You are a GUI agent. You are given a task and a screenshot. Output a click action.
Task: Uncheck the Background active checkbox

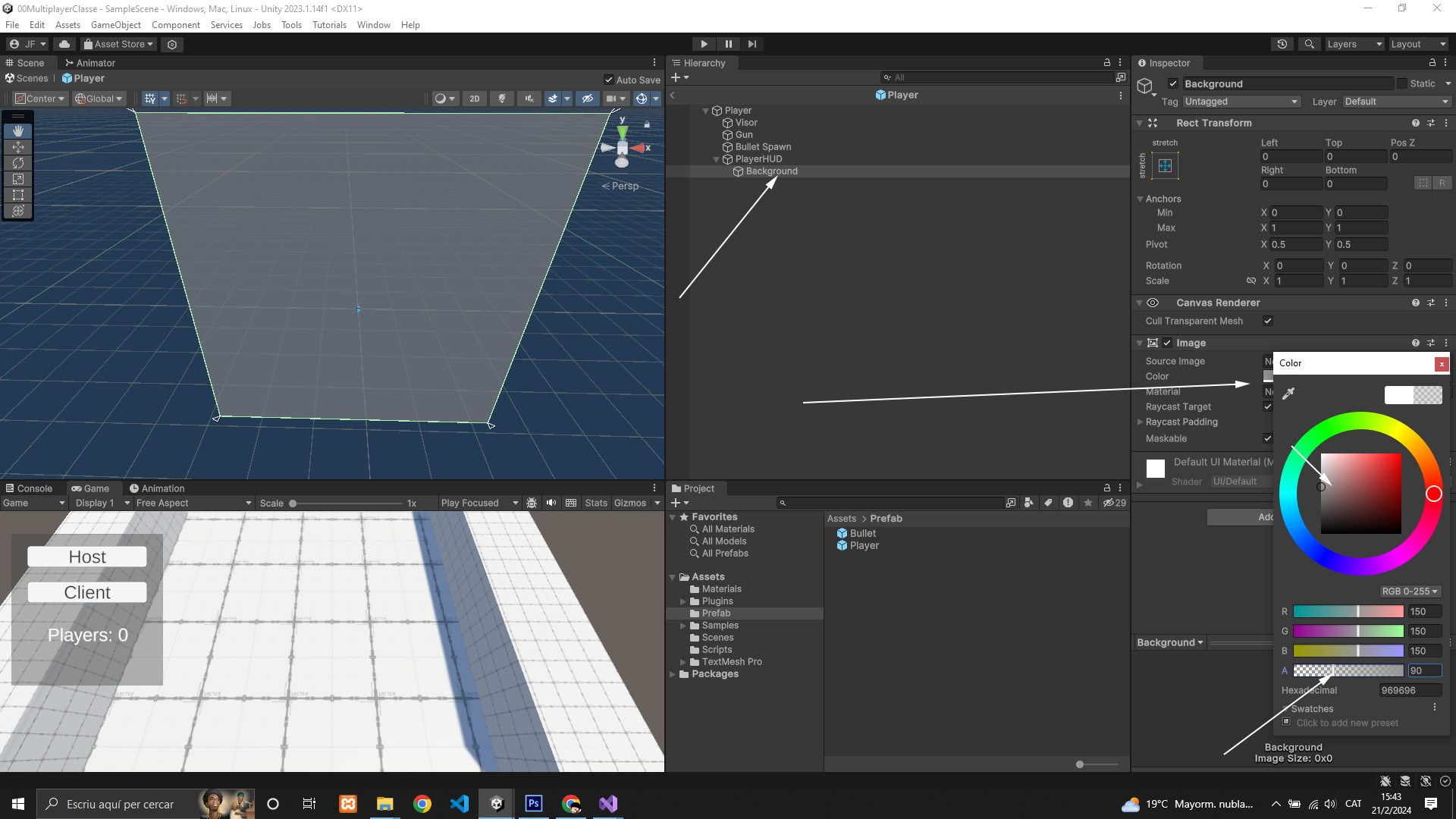1173,84
